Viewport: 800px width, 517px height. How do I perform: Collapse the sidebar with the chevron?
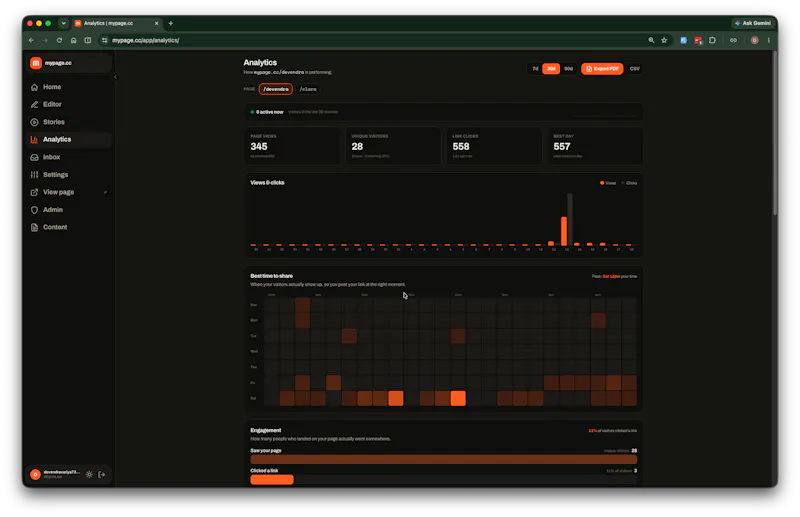[x=115, y=77]
